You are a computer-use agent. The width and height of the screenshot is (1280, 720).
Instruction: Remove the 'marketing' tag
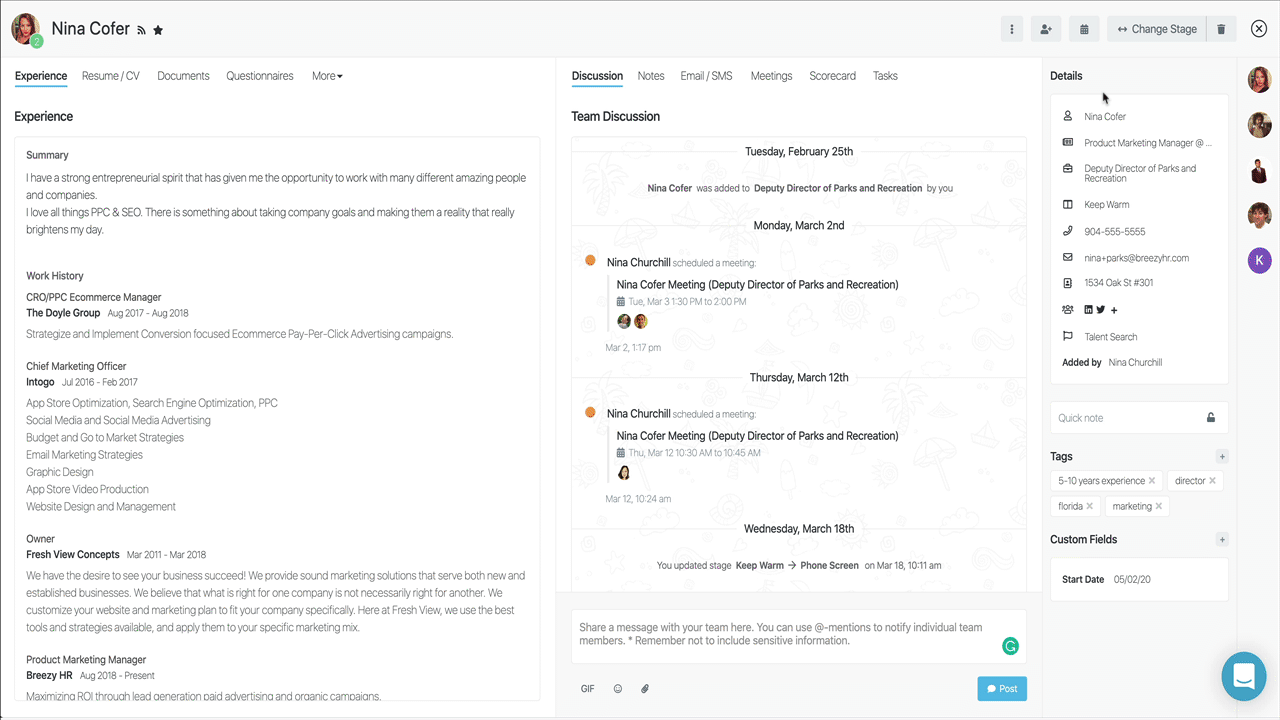click(1159, 506)
